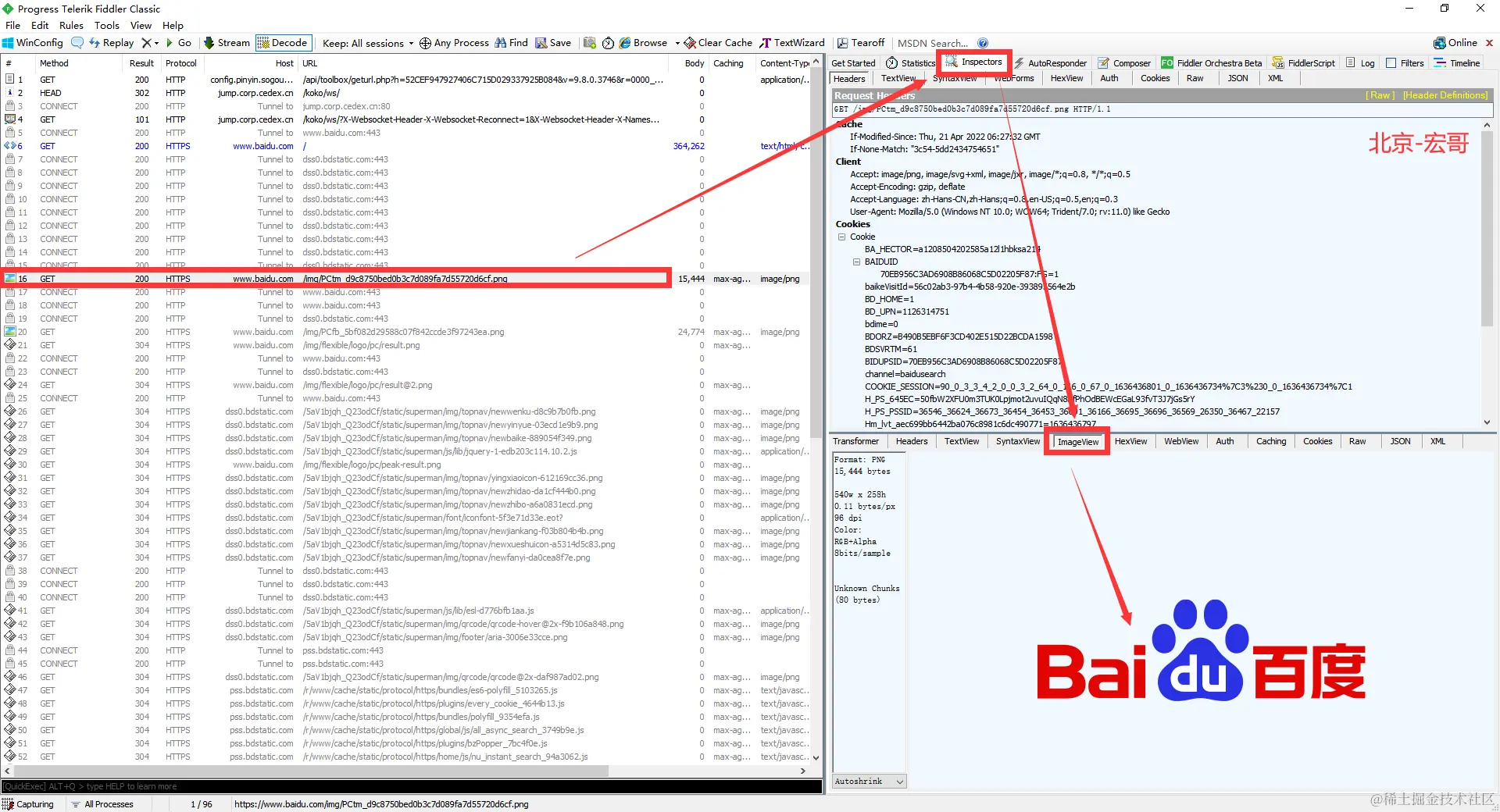Collapse the BAIDUID tree node
This screenshot has width=1500, height=812.
click(x=856, y=262)
